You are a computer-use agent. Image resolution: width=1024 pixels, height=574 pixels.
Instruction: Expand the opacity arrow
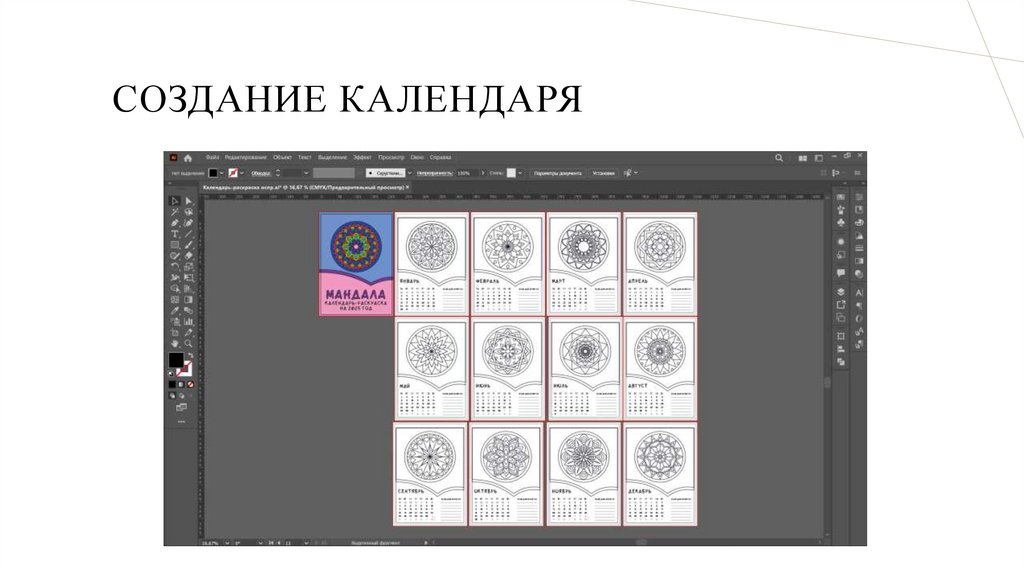483,173
